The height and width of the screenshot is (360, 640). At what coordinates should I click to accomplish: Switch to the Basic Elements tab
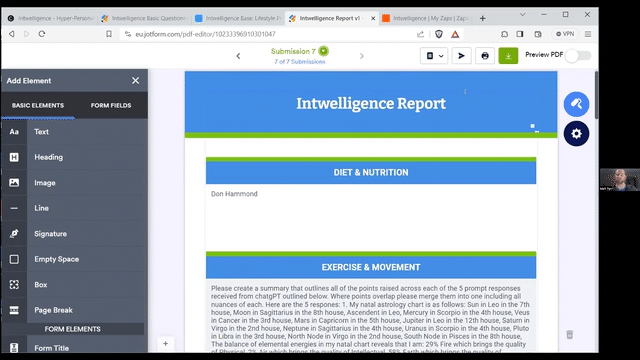38,105
